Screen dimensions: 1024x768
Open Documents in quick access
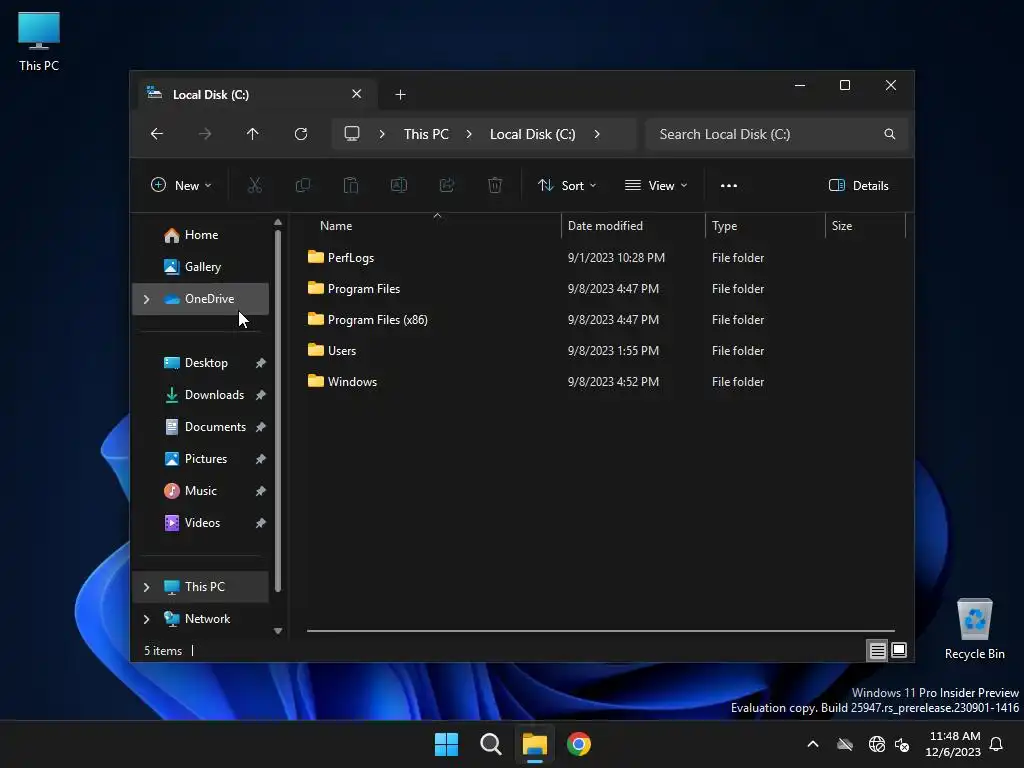pos(200,427)
